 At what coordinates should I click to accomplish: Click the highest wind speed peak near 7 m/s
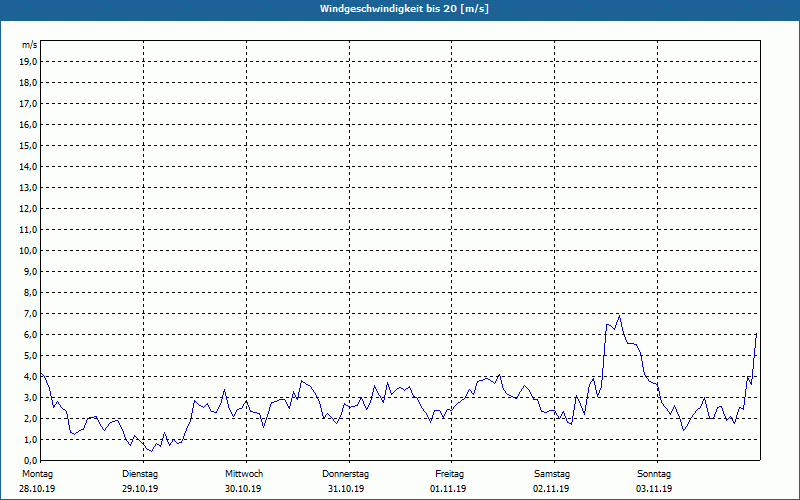click(x=620, y=315)
